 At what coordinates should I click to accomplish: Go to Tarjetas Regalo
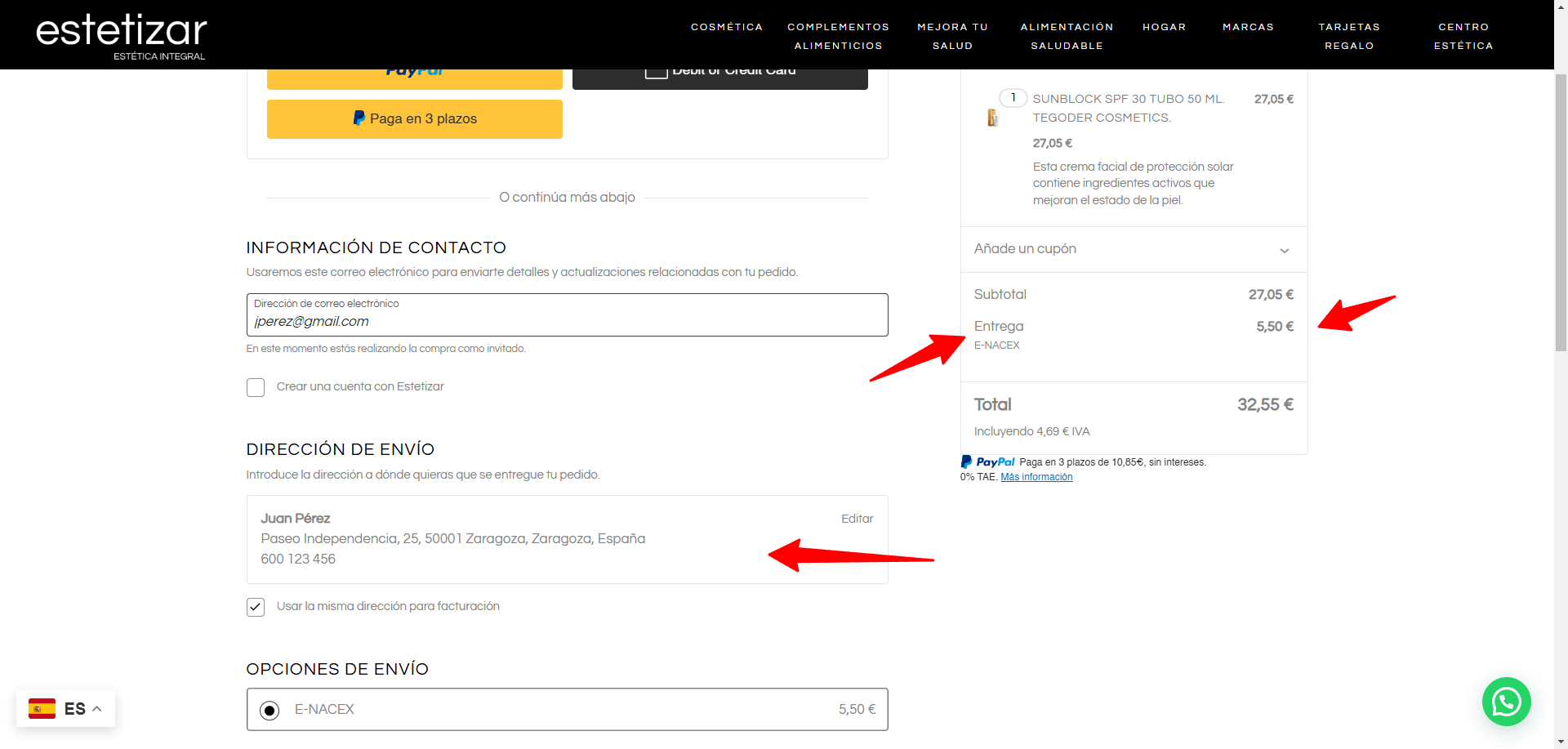point(1349,36)
